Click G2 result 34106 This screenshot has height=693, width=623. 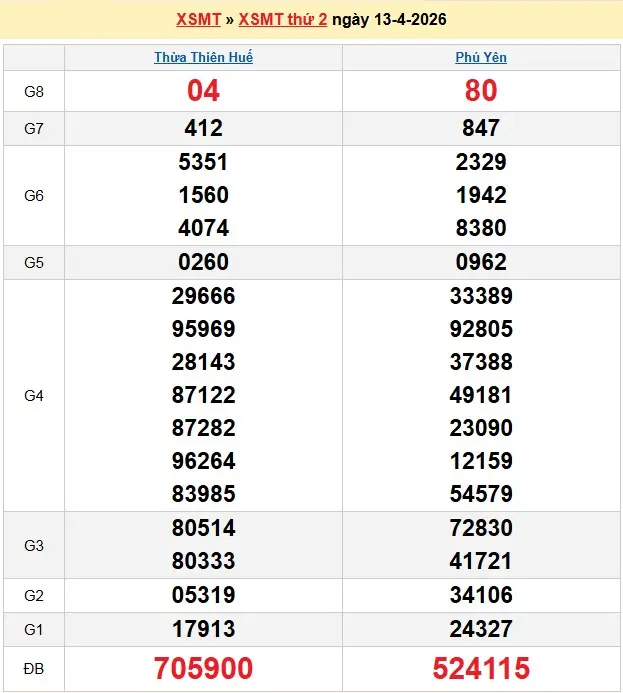click(481, 595)
